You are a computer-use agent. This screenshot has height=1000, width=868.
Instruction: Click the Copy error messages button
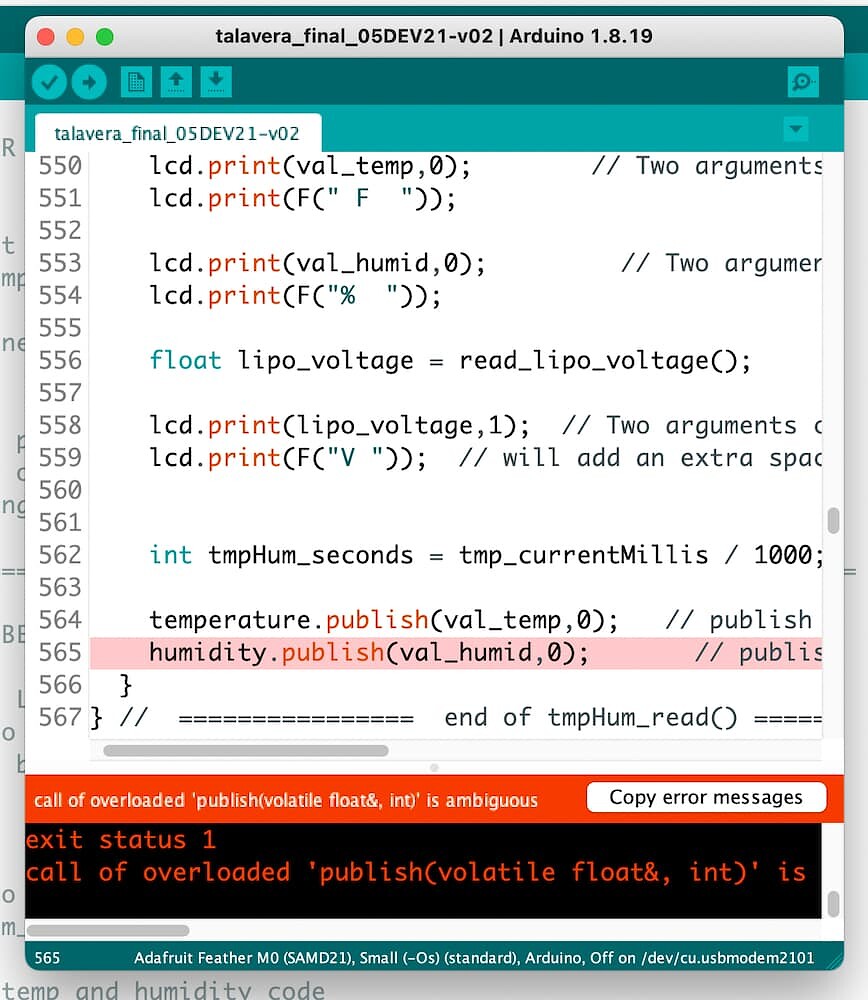pos(706,797)
